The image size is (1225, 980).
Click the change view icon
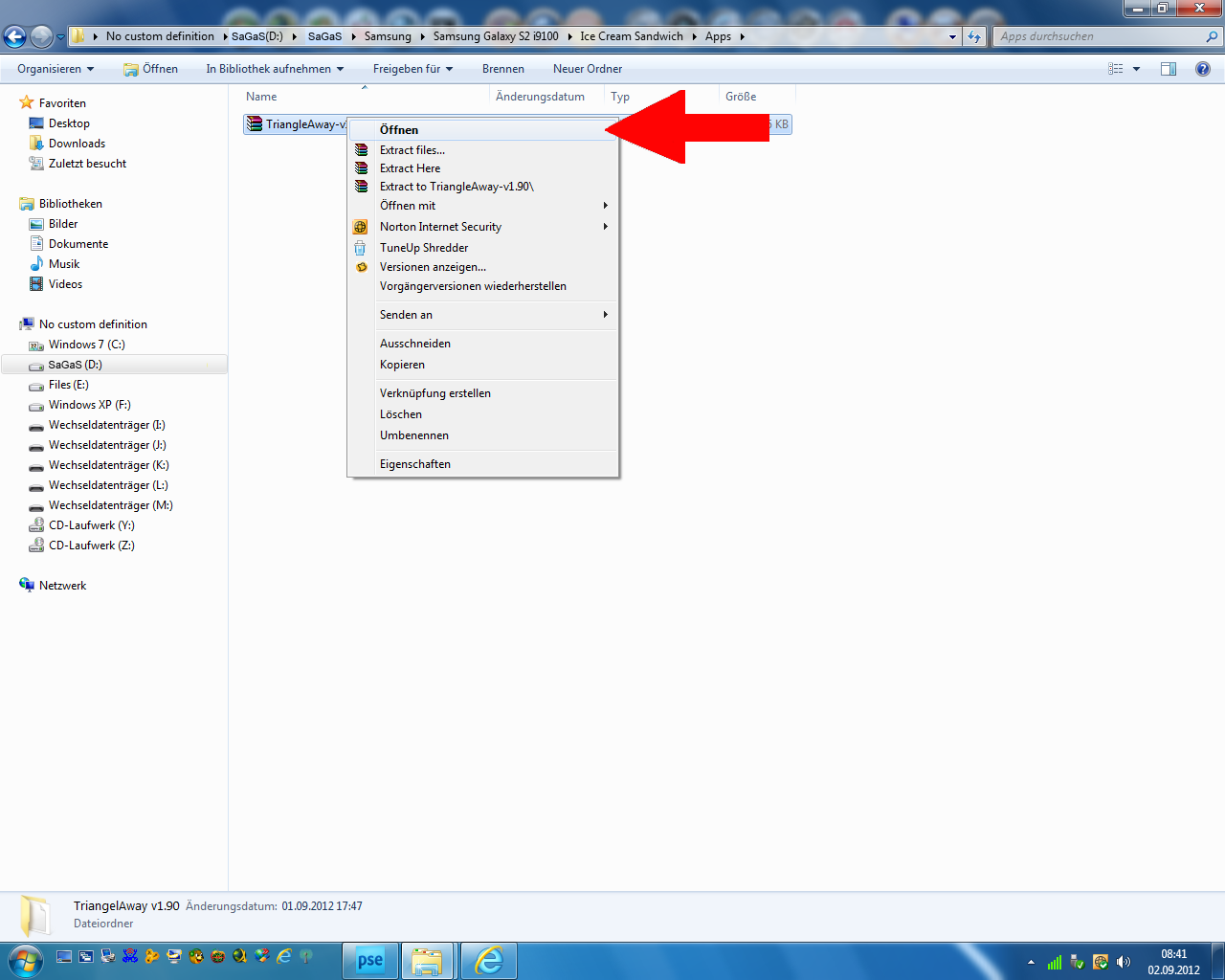coord(1116,69)
